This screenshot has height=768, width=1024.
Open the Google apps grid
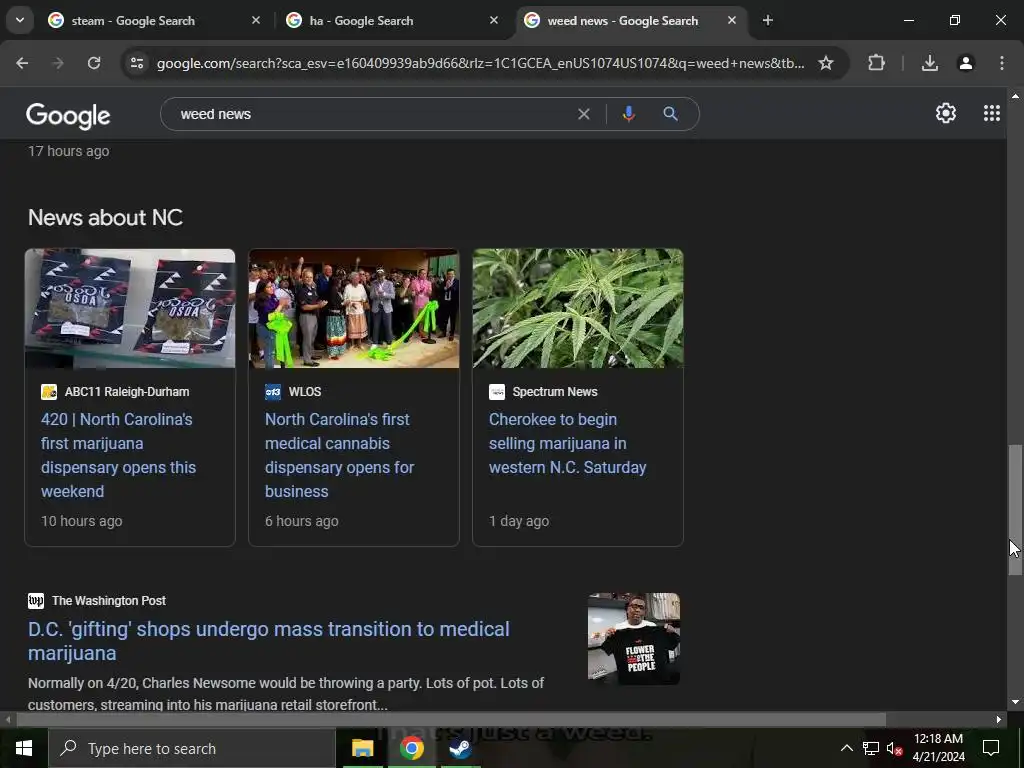(991, 114)
